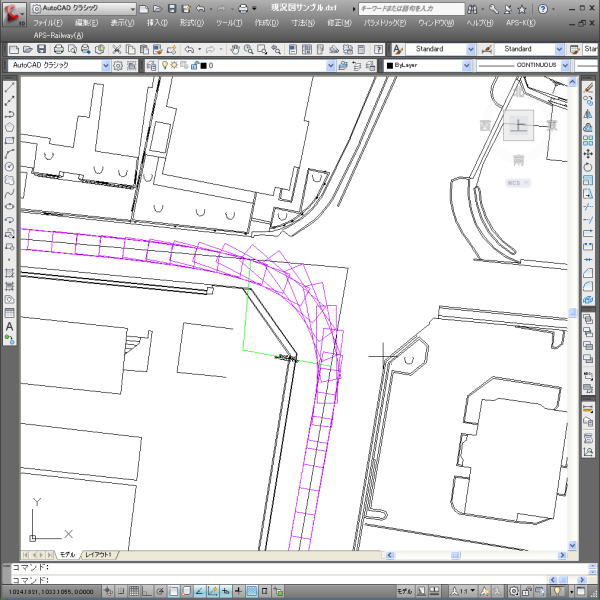Select the Multiline Text tool
Screen dimensions: 600x600
coord(10,326)
